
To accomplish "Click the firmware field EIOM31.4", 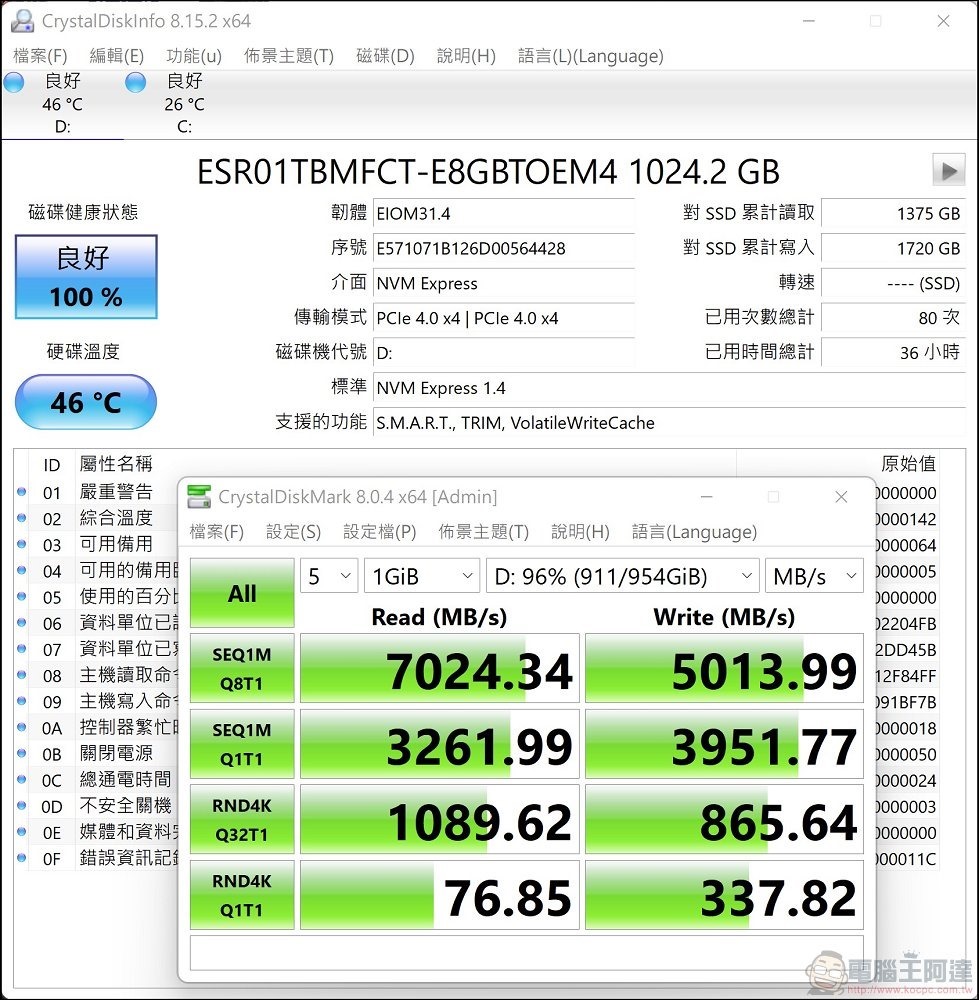I will [x=504, y=213].
